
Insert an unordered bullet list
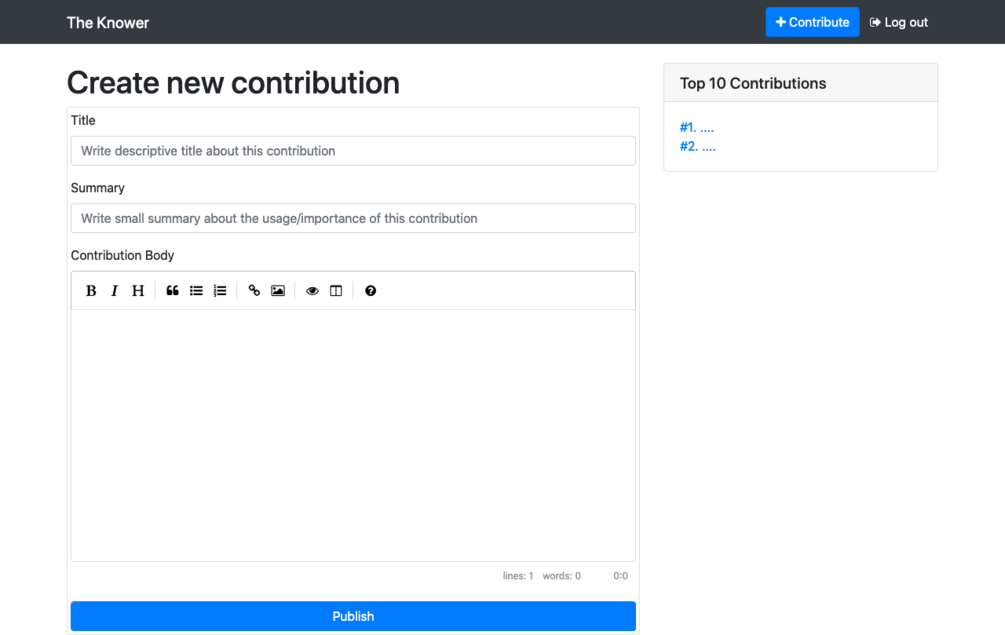pyautogui.click(x=196, y=291)
